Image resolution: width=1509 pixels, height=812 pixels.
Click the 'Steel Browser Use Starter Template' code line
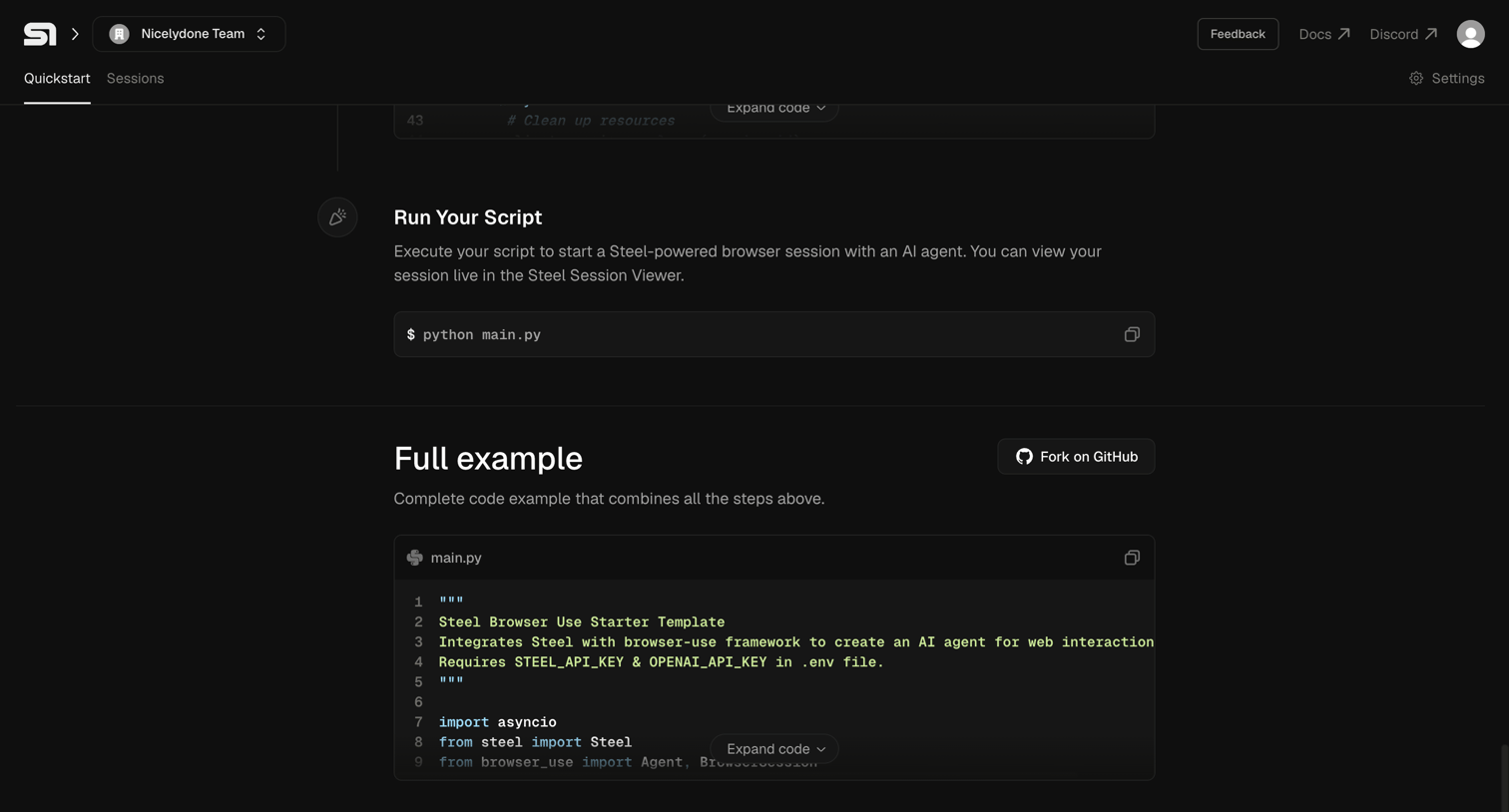tap(582, 622)
